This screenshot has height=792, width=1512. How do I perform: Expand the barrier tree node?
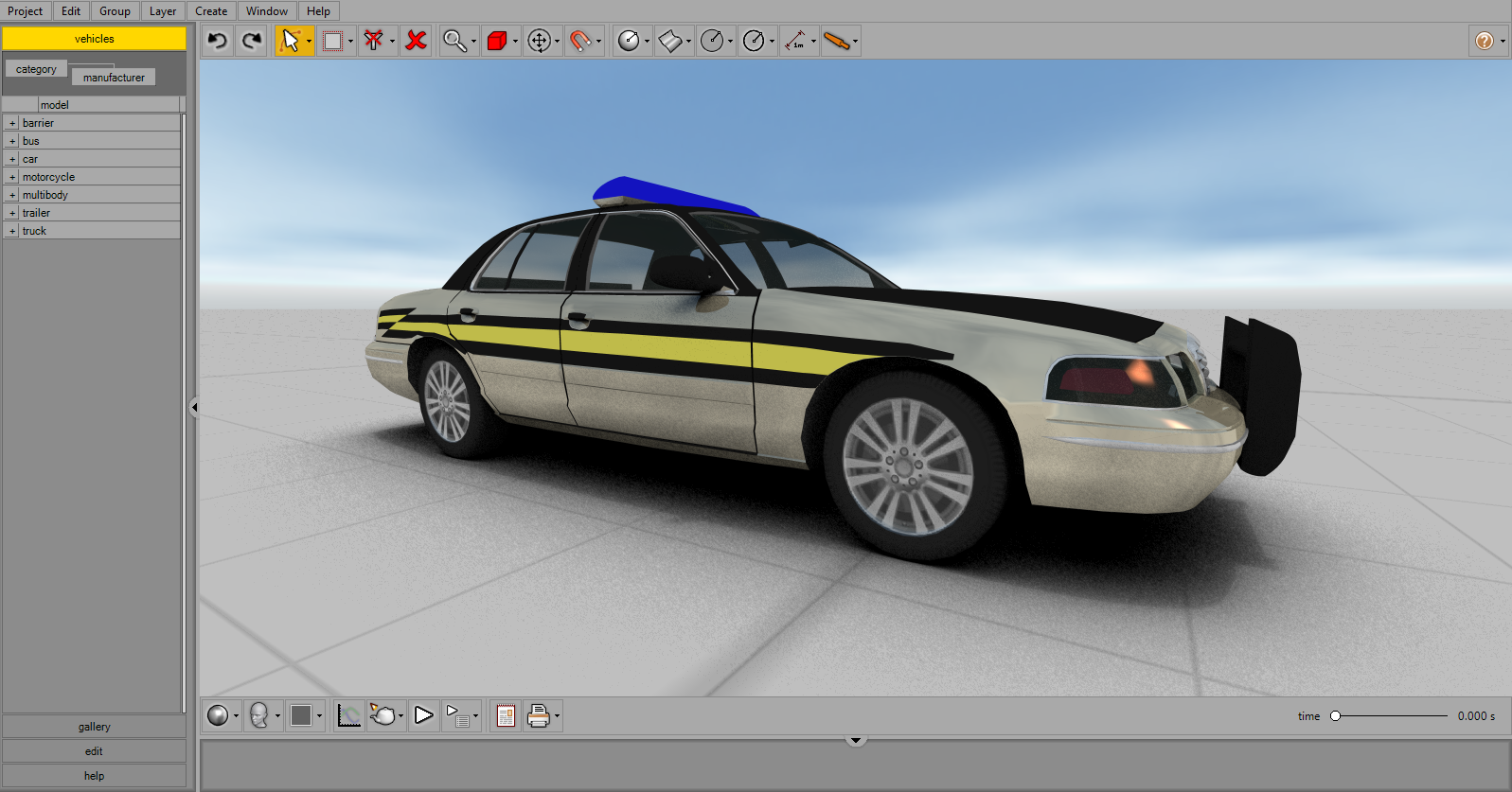pos(12,123)
